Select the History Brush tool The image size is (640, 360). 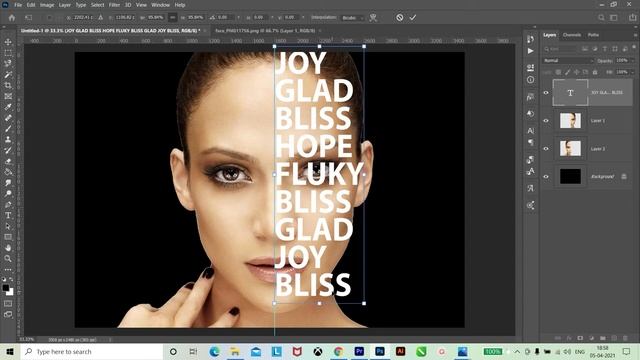click(8, 150)
